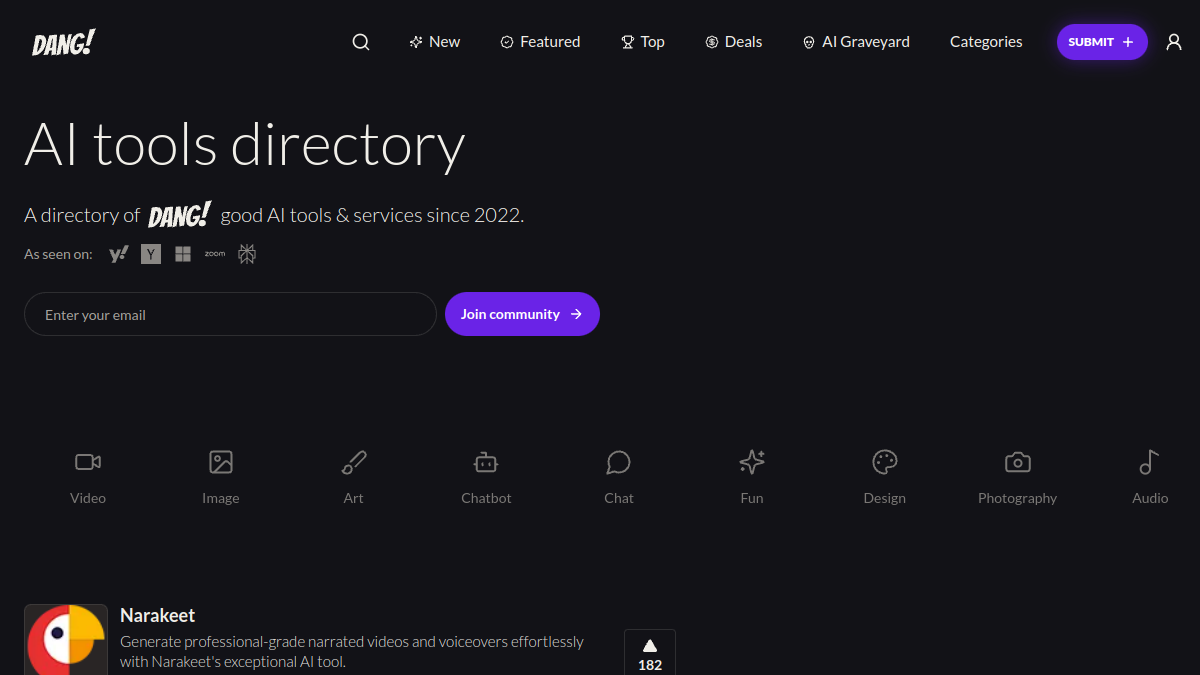Click the Yahoo logo beside As seen on
The width and height of the screenshot is (1200, 675).
tap(119, 254)
